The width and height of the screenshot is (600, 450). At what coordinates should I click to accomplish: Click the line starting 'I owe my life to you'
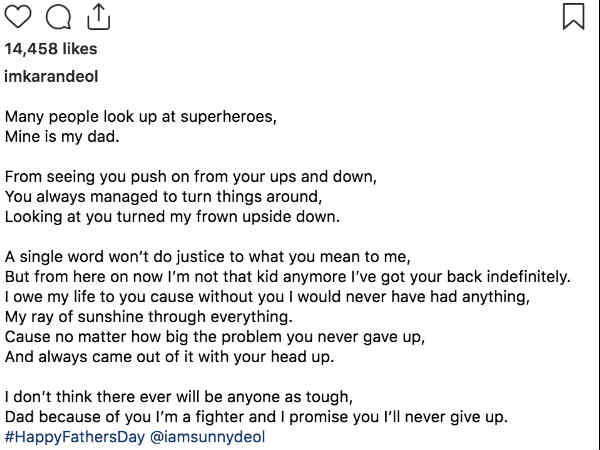[x=267, y=297]
